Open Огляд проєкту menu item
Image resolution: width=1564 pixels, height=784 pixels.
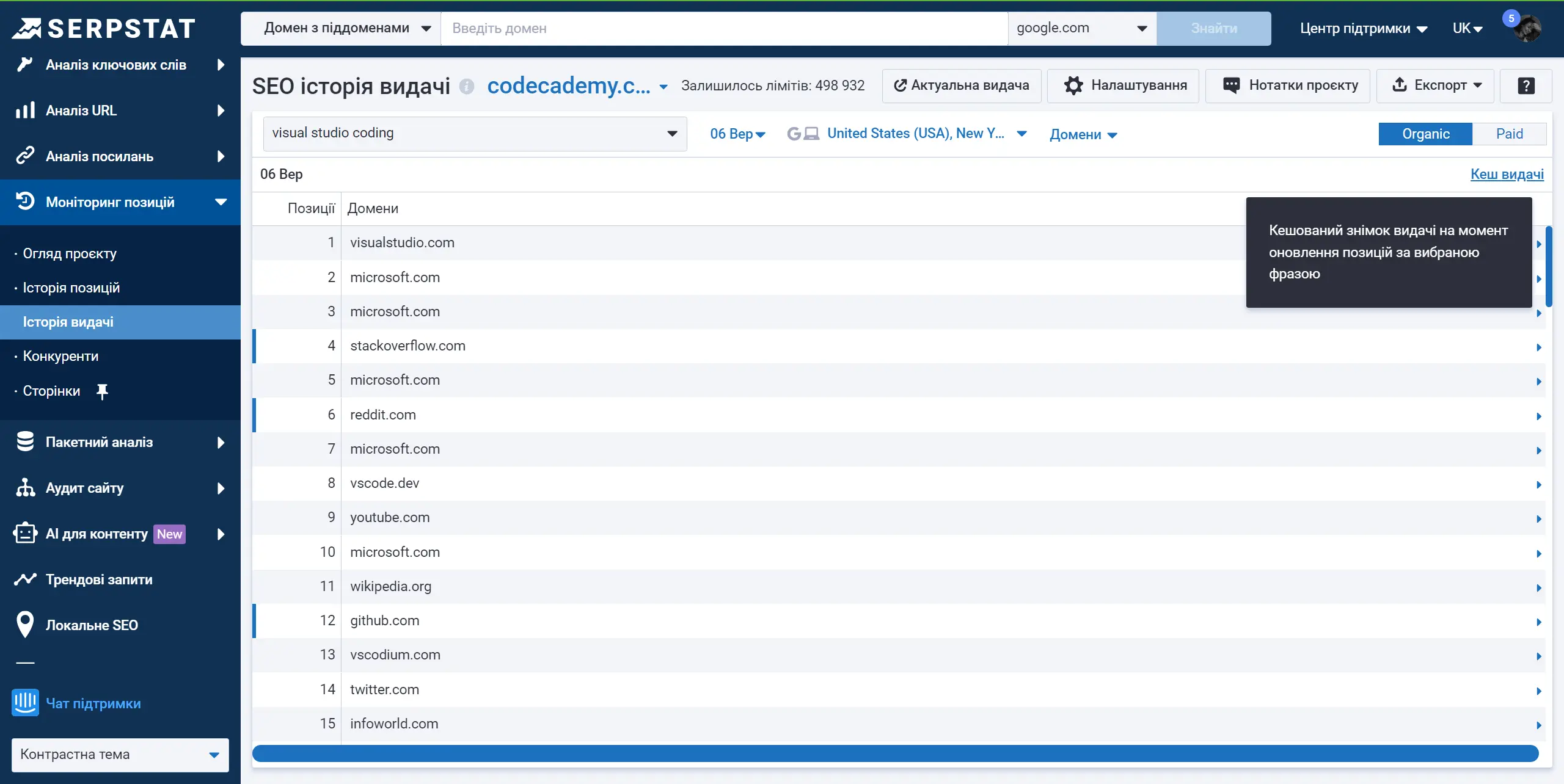pos(70,253)
